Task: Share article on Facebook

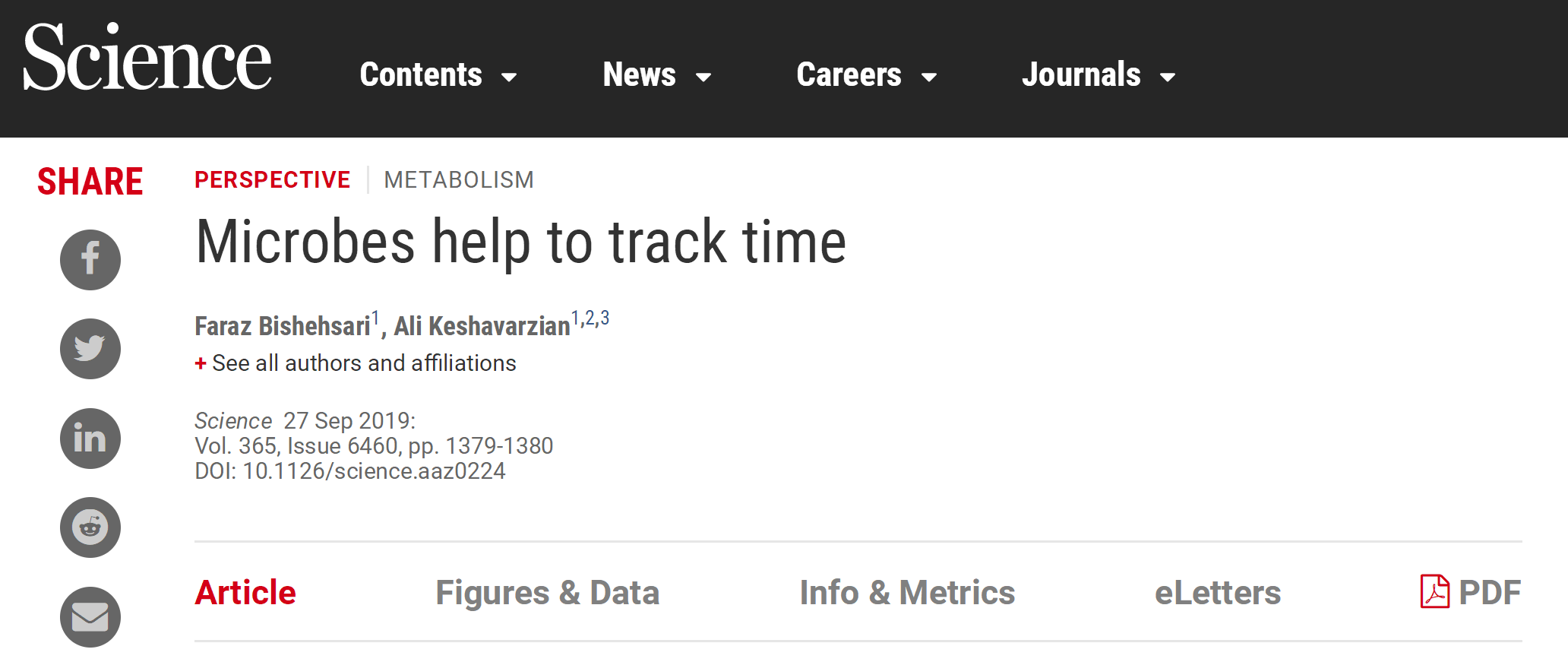Action: pyautogui.click(x=90, y=260)
